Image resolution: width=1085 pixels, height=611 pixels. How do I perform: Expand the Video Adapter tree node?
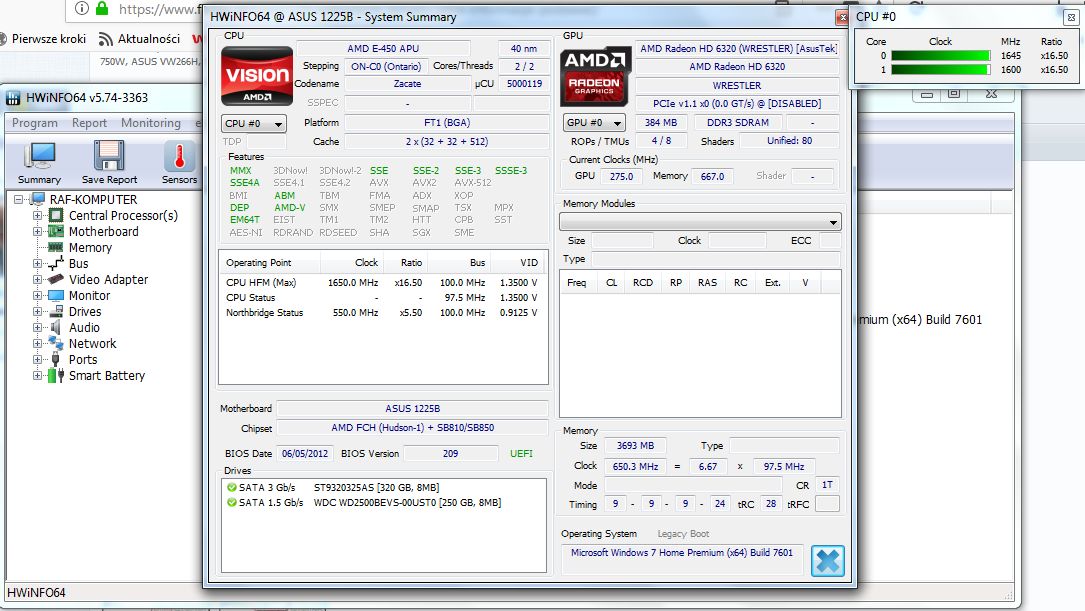(37, 279)
